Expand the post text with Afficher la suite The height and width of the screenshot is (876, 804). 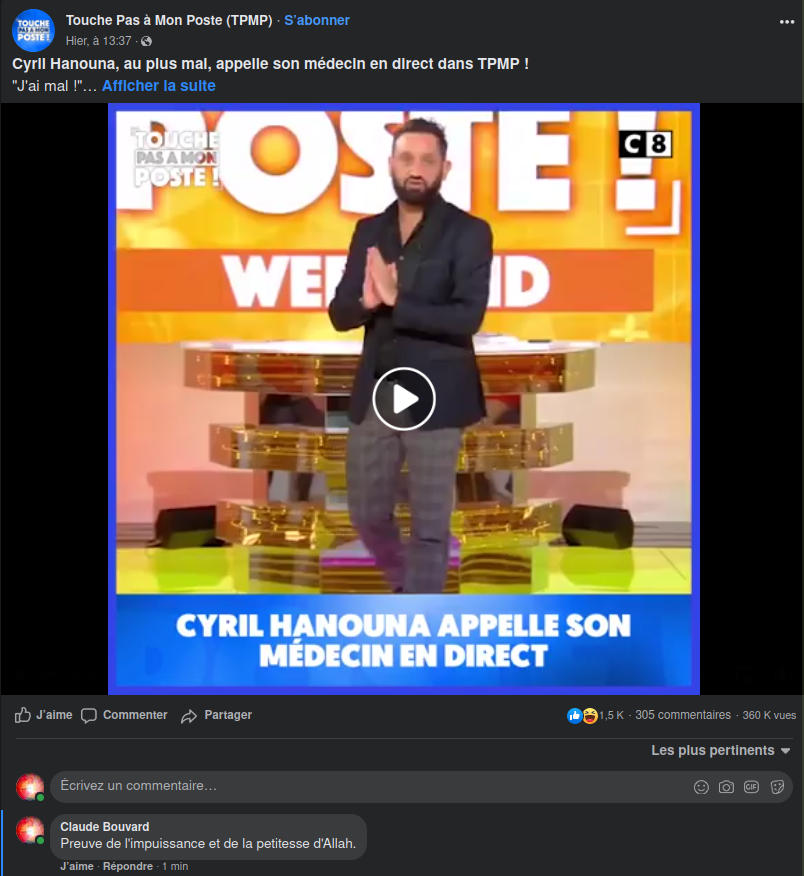point(159,85)
